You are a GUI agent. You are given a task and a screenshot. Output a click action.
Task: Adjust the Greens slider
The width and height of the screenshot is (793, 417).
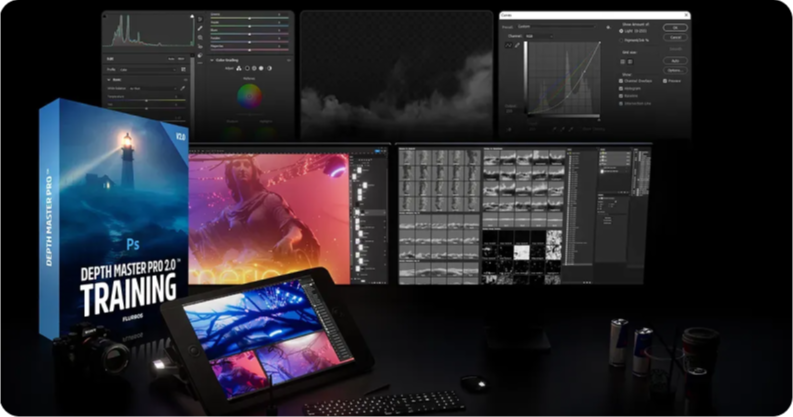(x=250, y=18)
